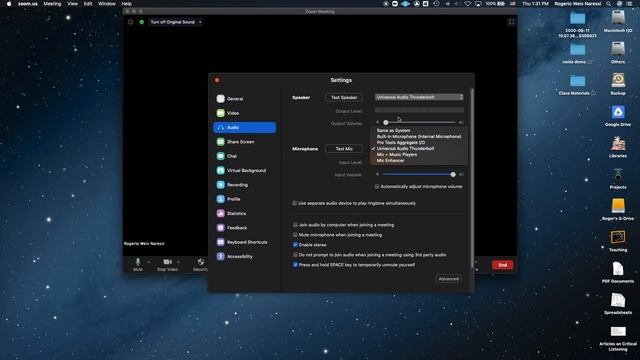Screen dimensions: 640x360
Task: Open Meeting menu in menu bar
Action: 52,4
